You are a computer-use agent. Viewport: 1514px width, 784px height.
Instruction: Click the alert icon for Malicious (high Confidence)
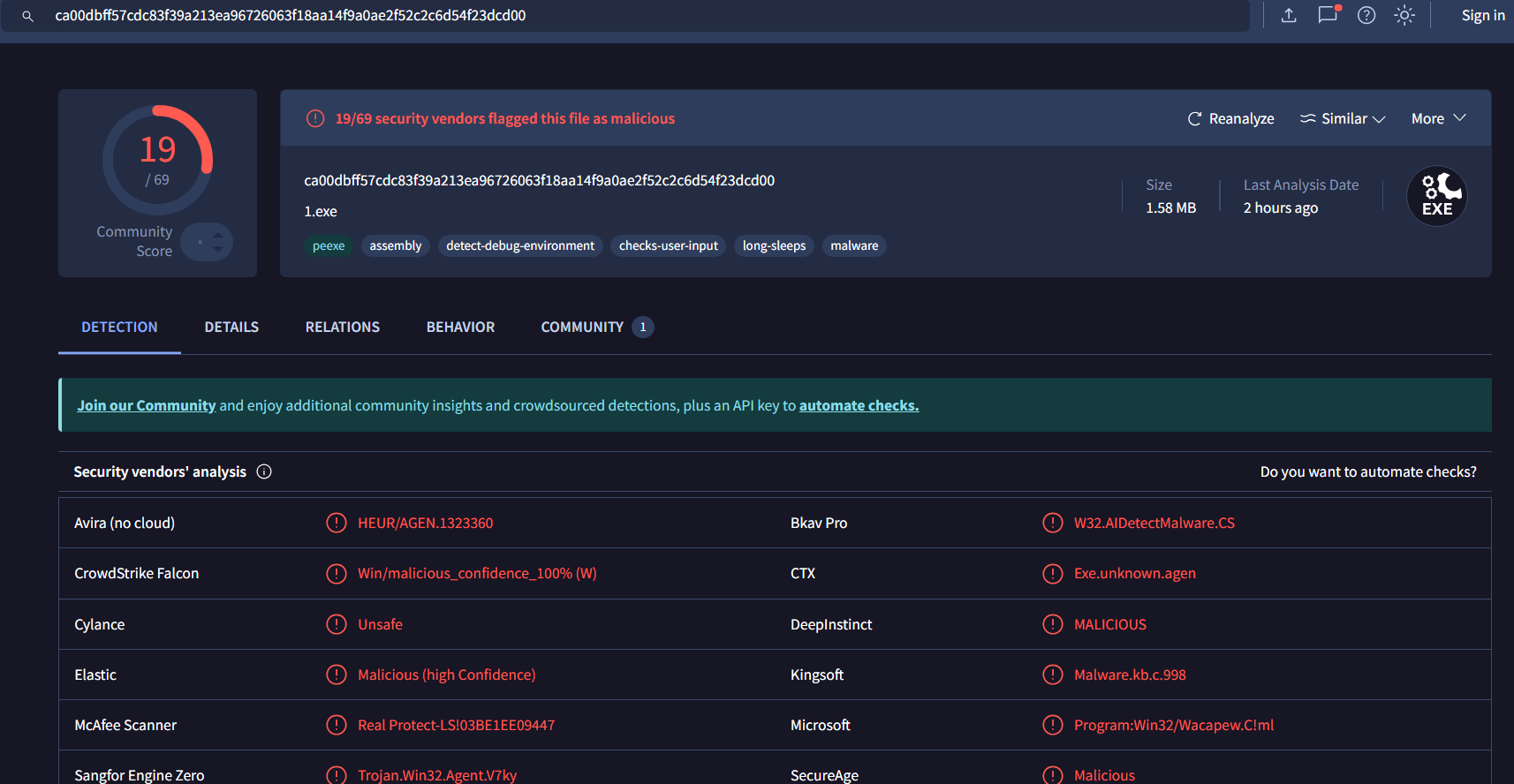pyautogui.click(x=337, y=675)
